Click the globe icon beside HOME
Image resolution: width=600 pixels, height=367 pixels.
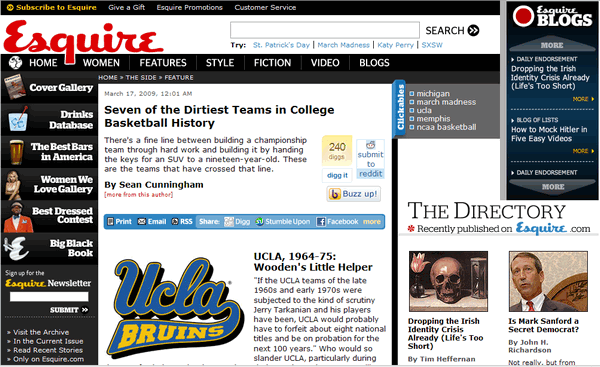click(x=15, y=62)
